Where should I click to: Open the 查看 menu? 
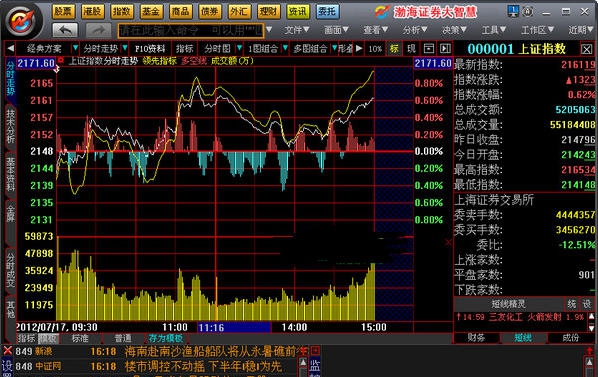pyautogui.click(x=375, y=30)
